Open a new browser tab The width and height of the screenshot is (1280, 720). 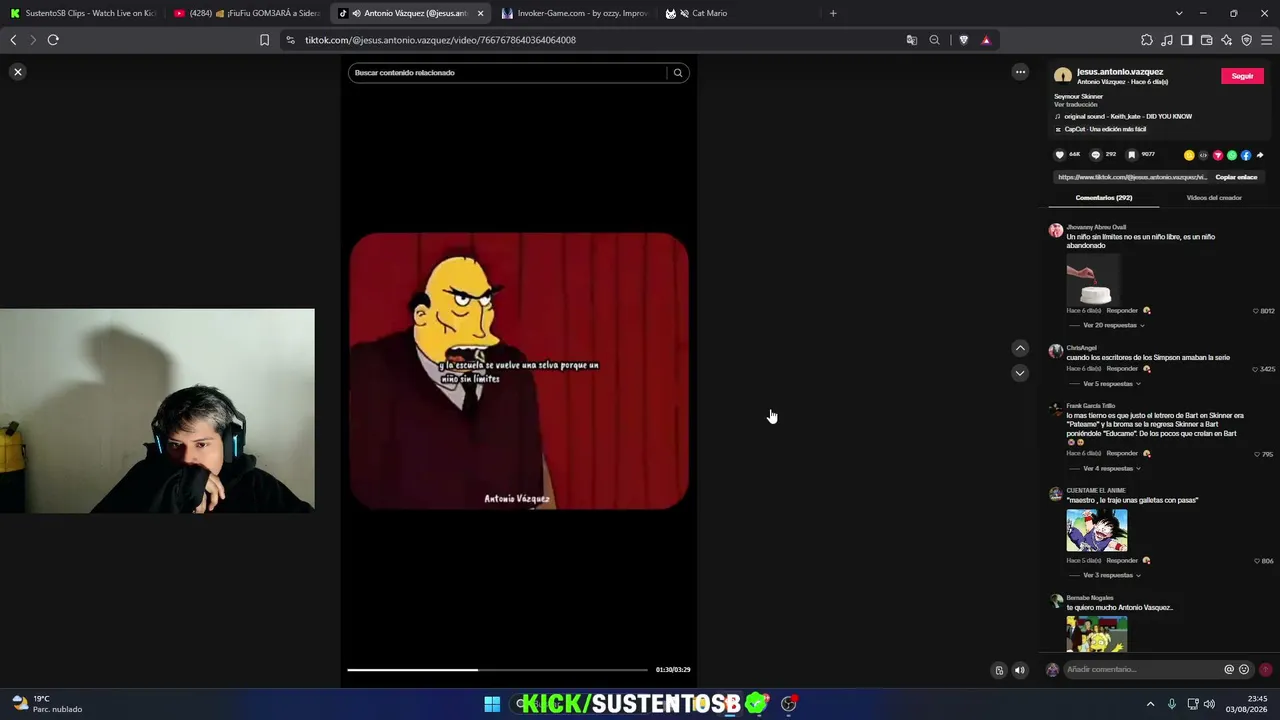pyautogui.click(x=833, y=13)
